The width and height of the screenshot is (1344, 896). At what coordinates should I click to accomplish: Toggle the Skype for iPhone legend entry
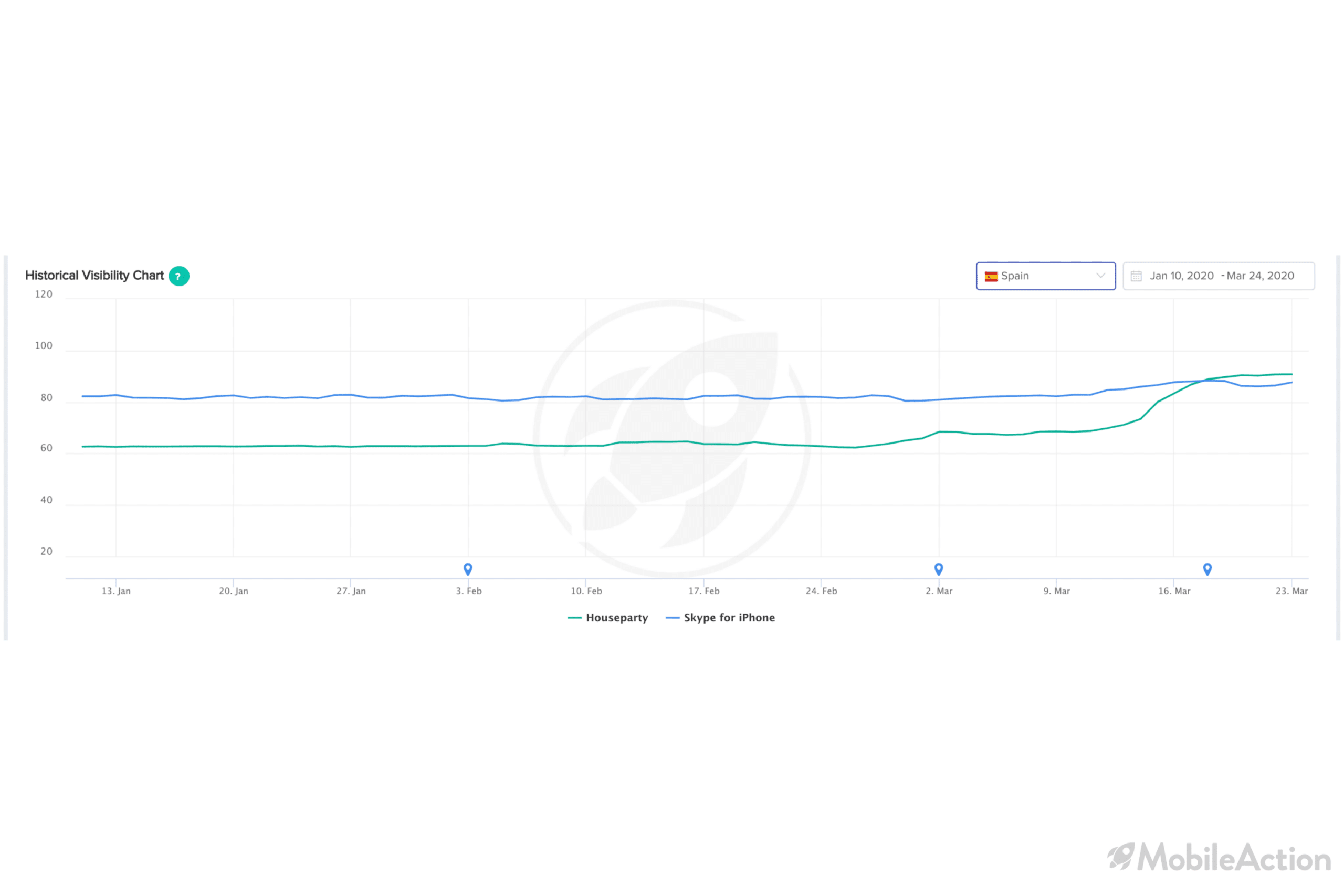(x=721, y=618)
